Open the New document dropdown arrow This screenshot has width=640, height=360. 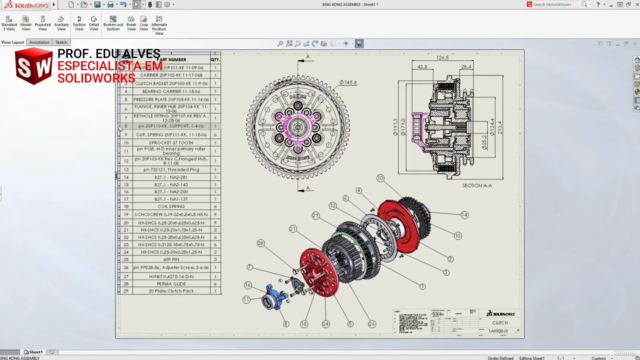(x=77, y=5)
